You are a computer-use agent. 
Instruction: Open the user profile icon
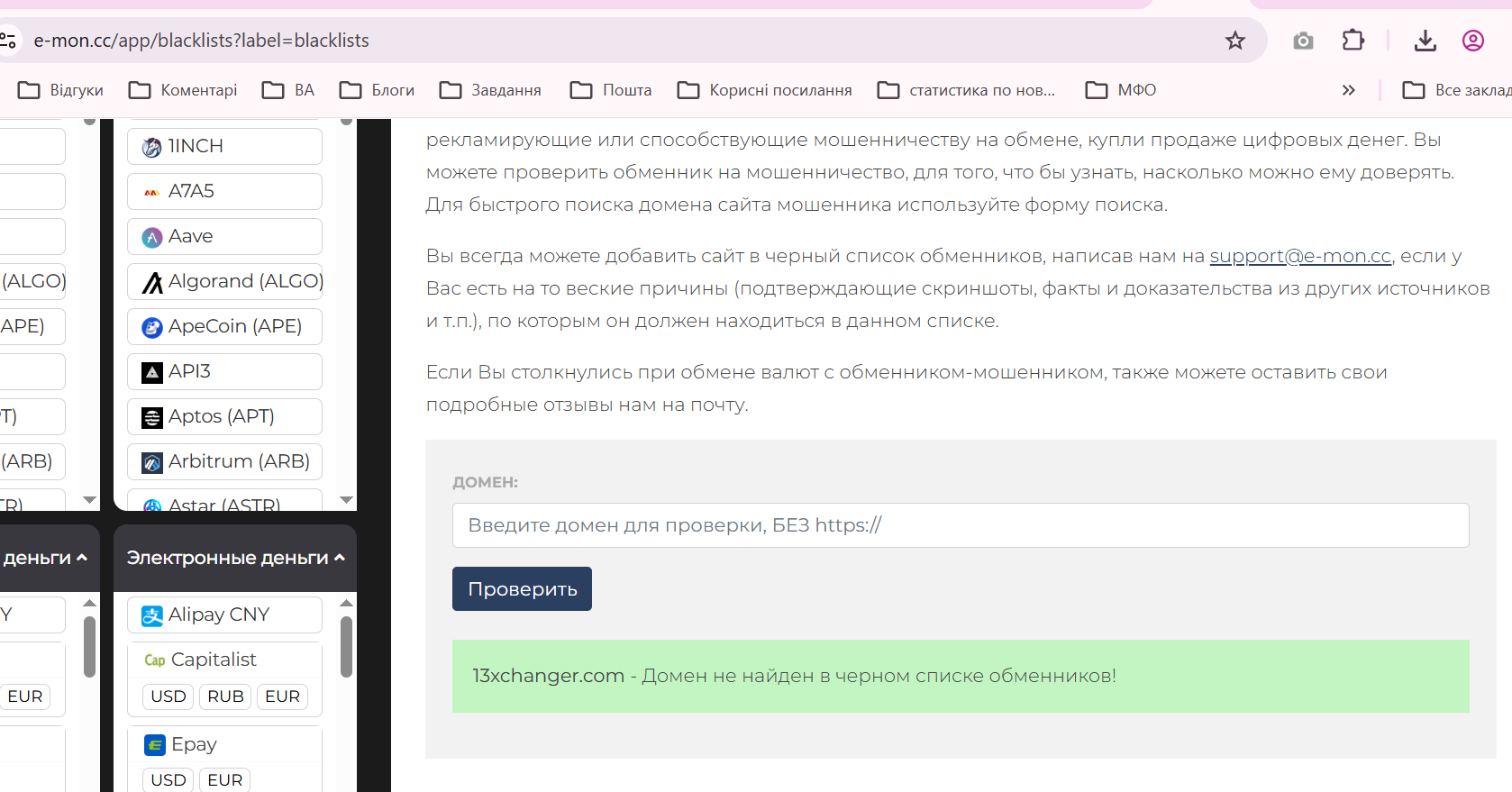click(1472, 41)
